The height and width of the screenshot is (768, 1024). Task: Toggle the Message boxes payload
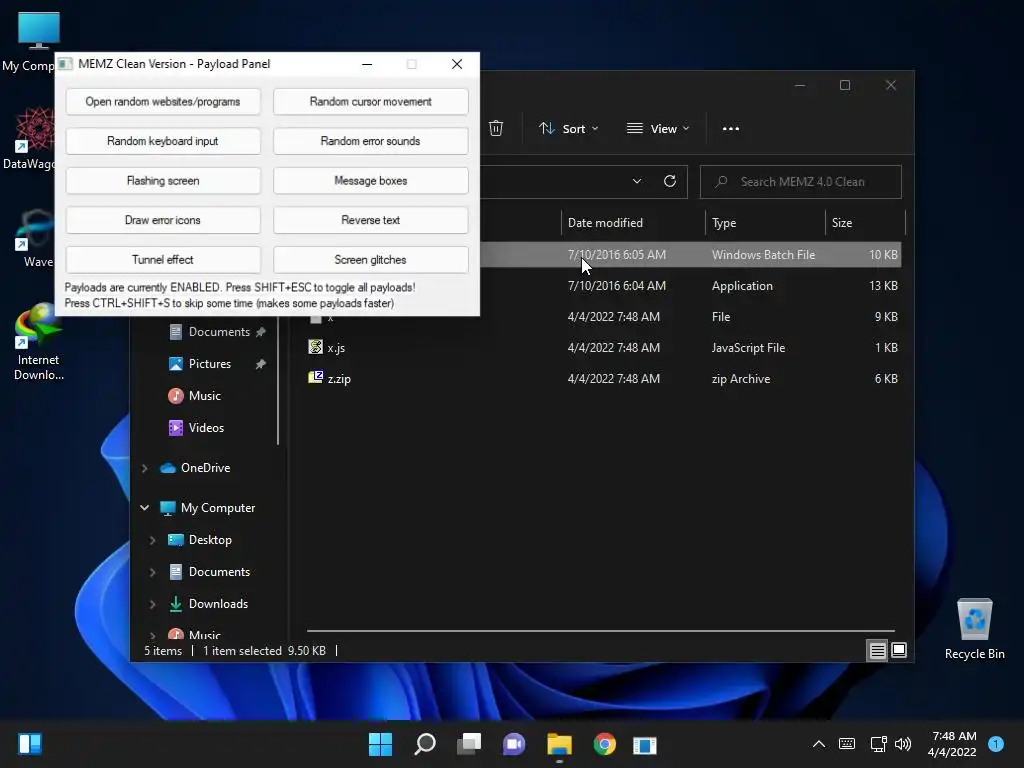pyautogui.click(x=370, y=181)
